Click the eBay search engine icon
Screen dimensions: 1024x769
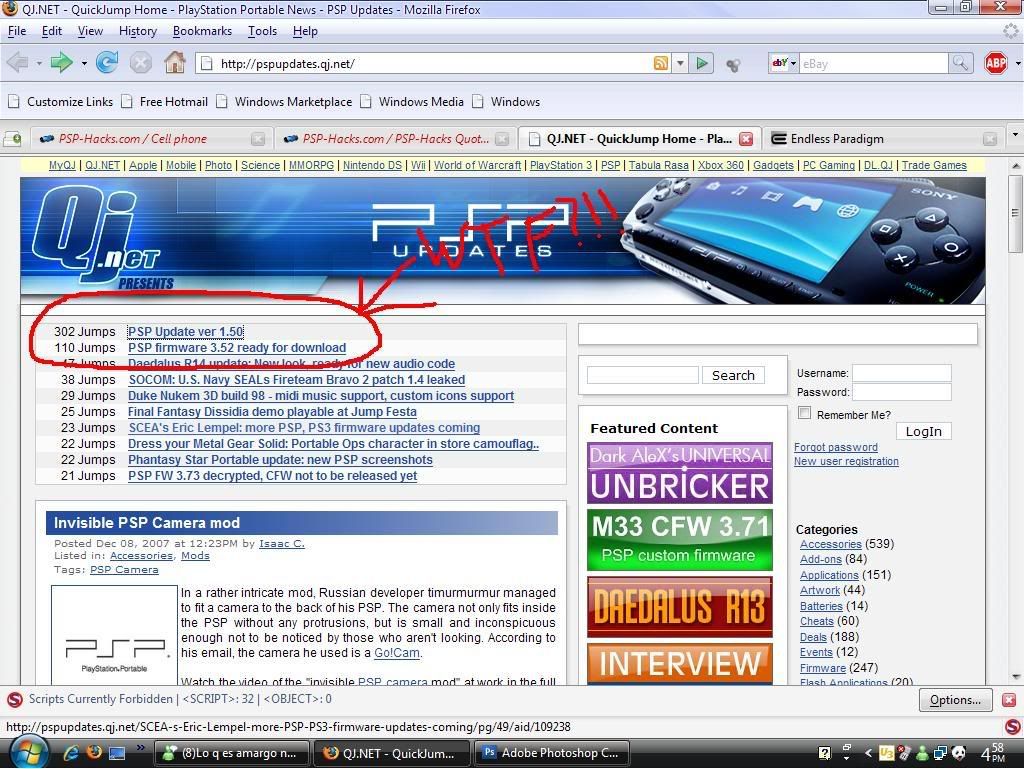click(779, 63)
